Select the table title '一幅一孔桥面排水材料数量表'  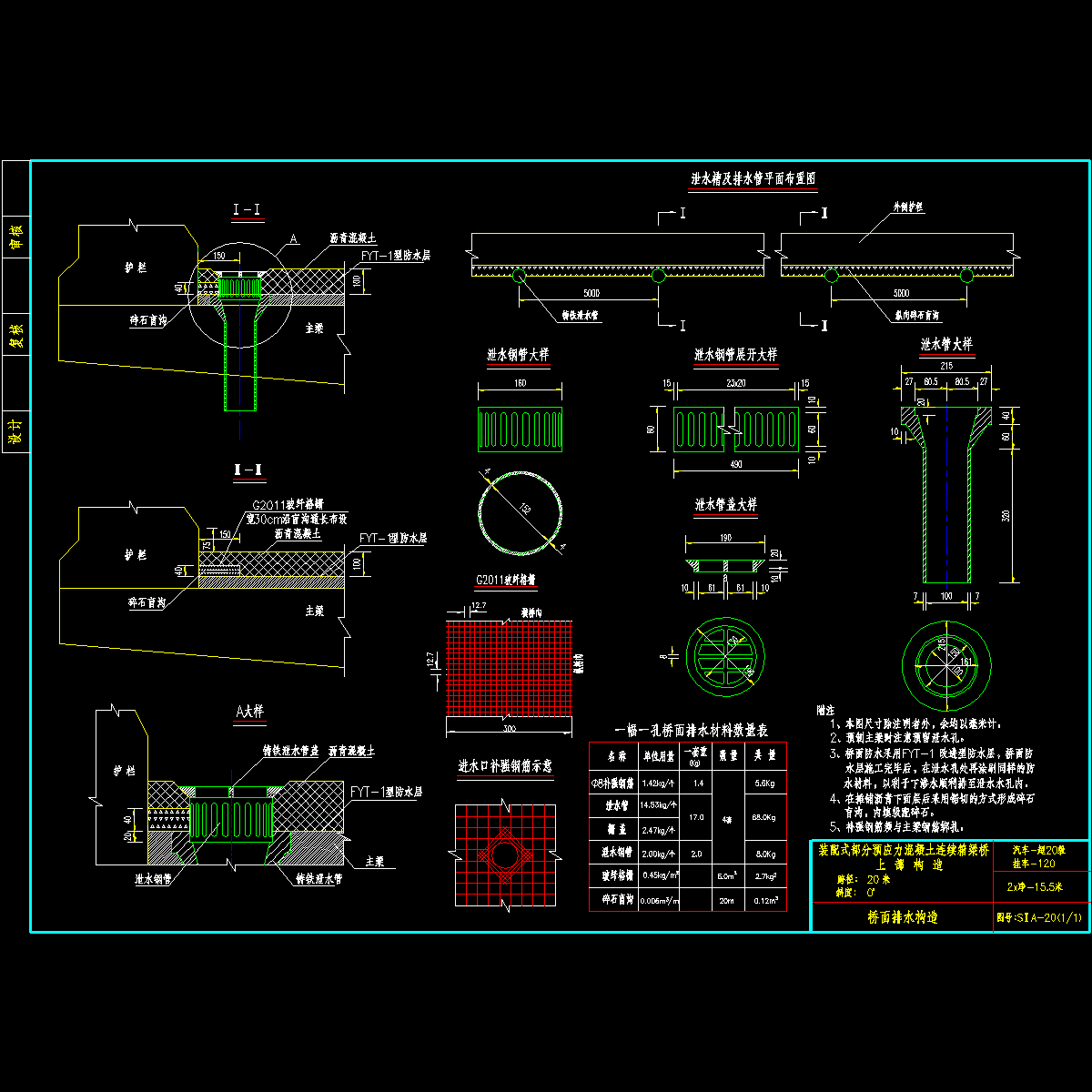(x=692, y=730)
